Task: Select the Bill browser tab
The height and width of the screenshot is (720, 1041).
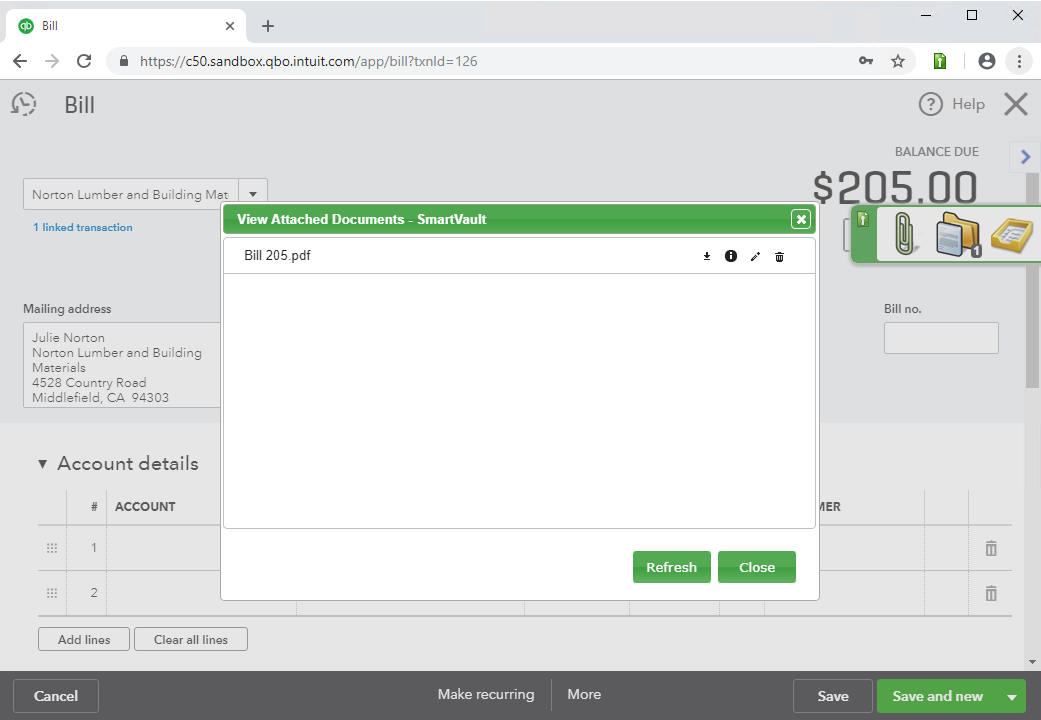Action: (x=126, y=26)
